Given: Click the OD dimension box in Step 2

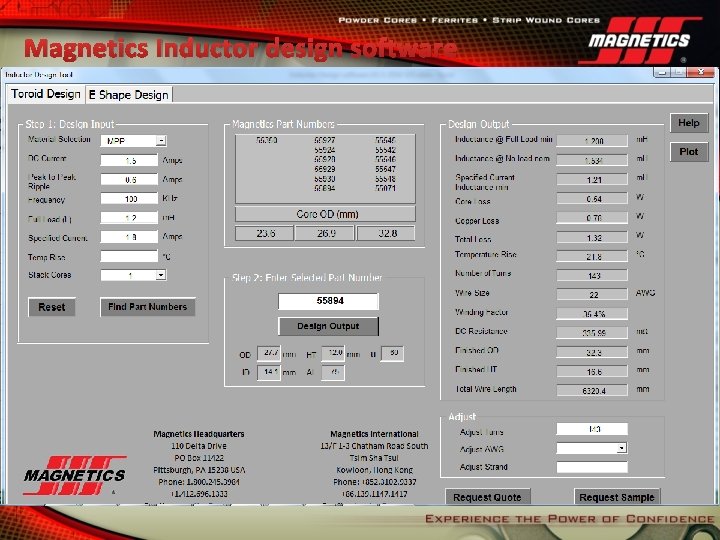Looking at the screenshot, I should 269,354.
